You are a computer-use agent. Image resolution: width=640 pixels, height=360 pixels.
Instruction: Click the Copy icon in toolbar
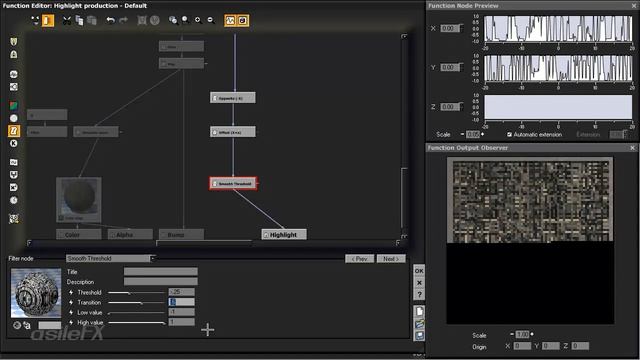coord(79,20)
